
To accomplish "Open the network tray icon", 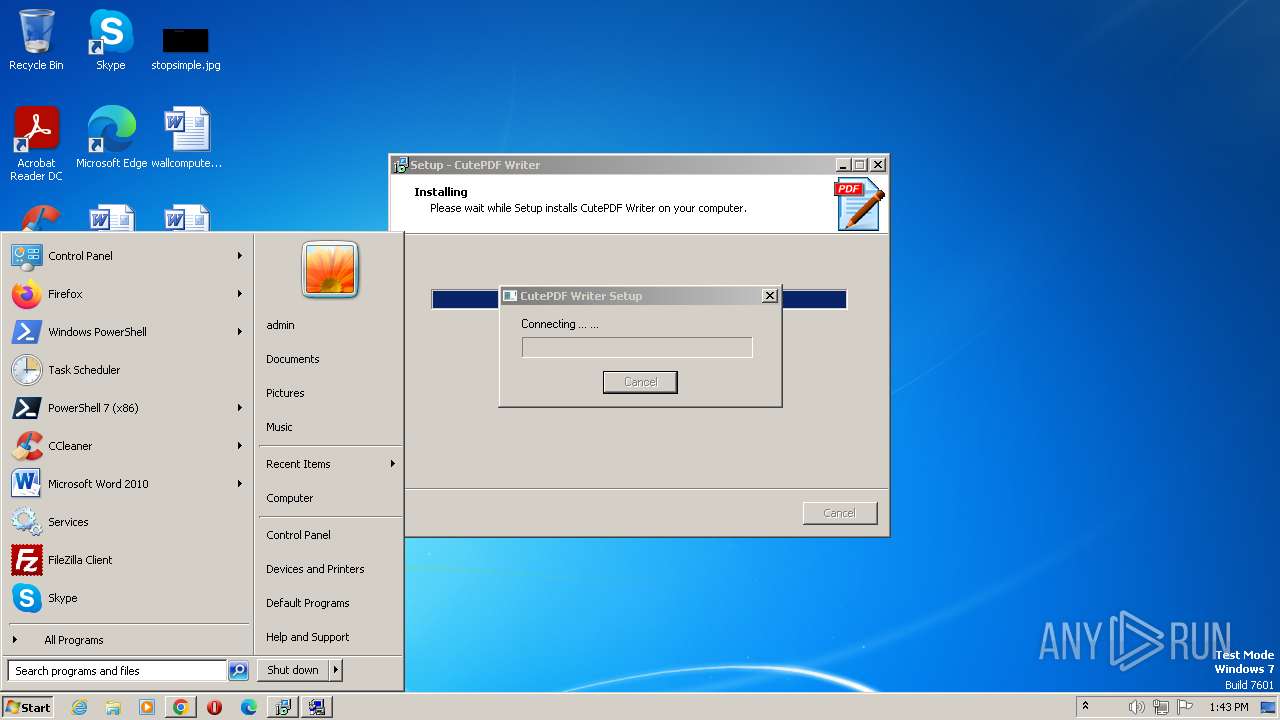I will [1160, 707].
